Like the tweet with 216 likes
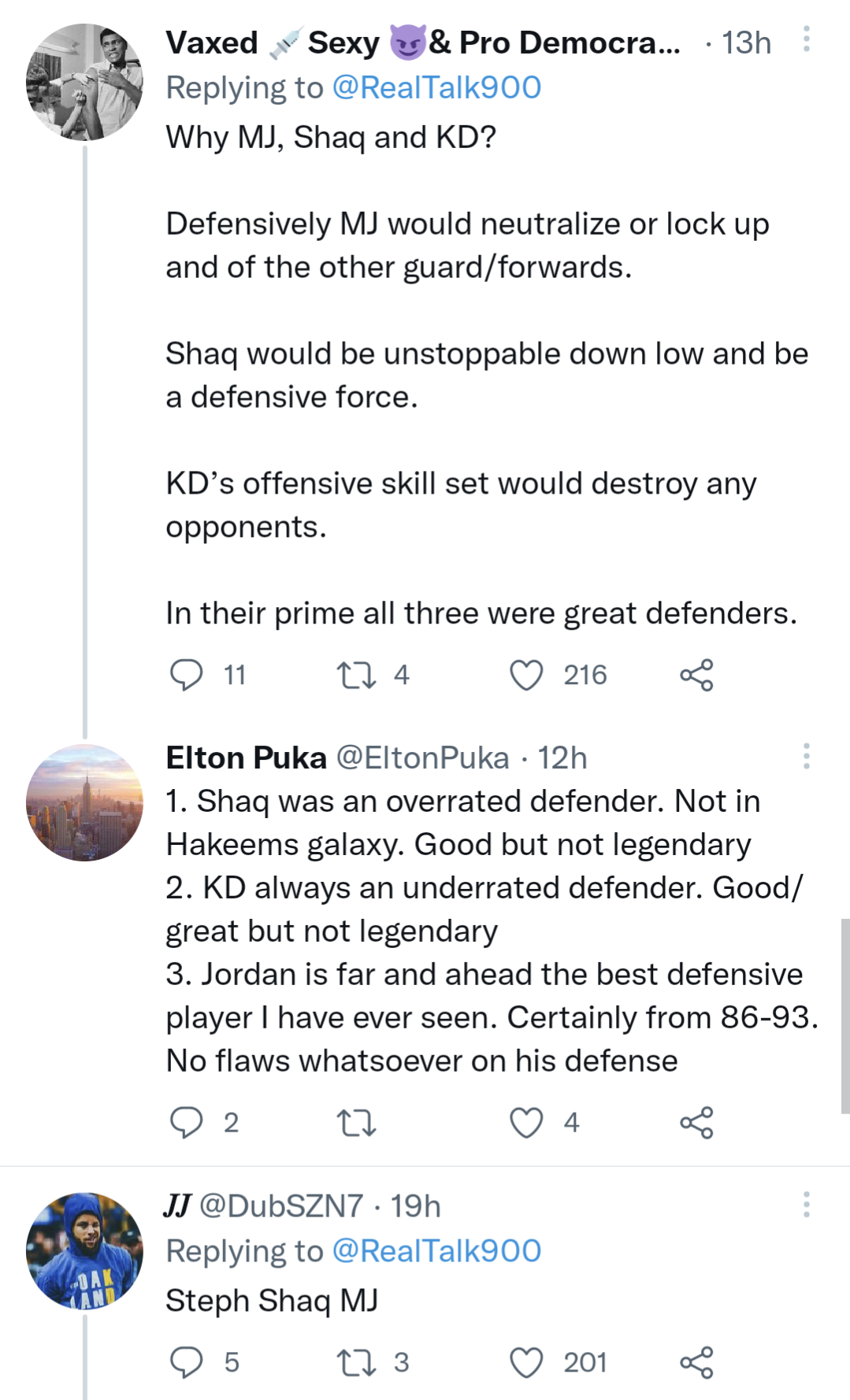850x1400 pixels. click(x=526, y=675)
